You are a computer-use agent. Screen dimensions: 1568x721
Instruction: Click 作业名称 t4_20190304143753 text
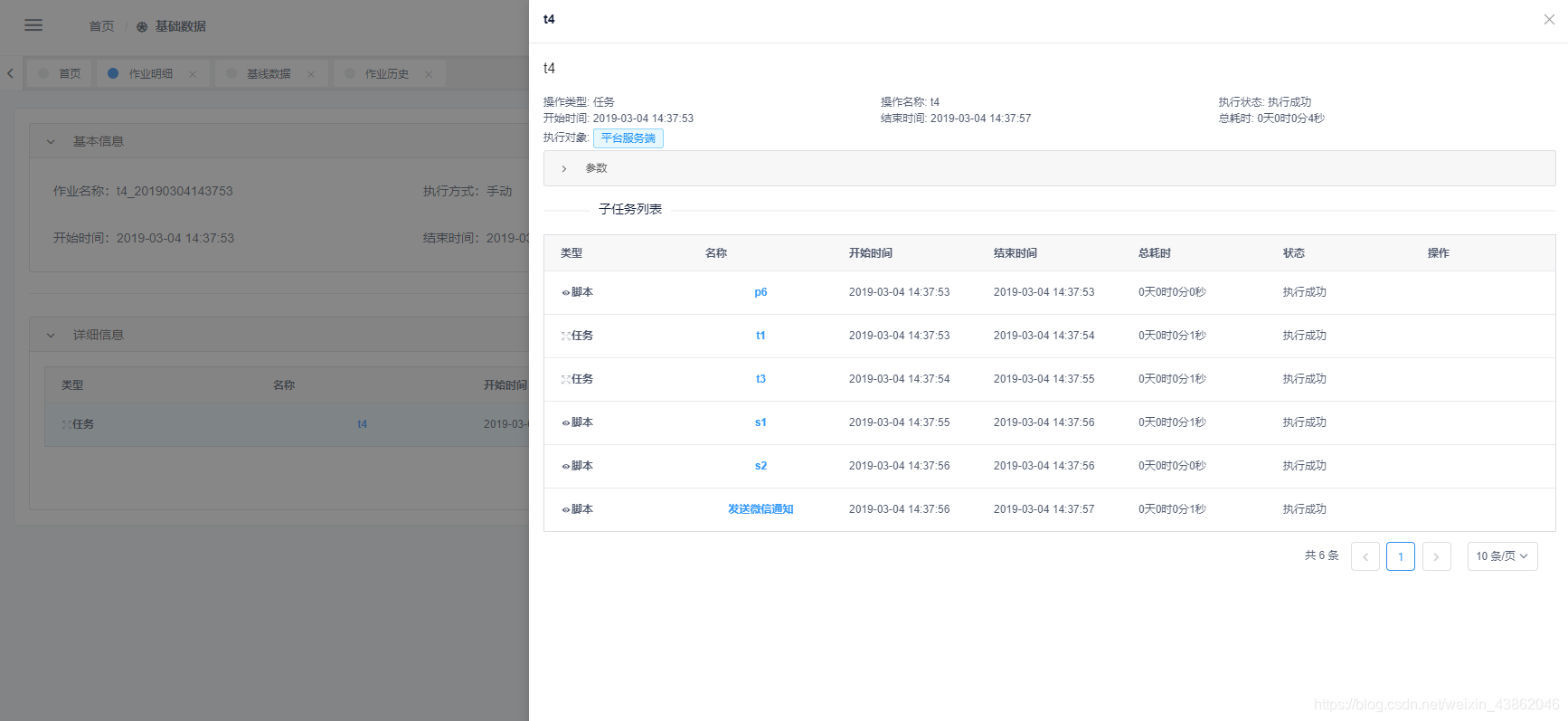(x=143, y=191)
